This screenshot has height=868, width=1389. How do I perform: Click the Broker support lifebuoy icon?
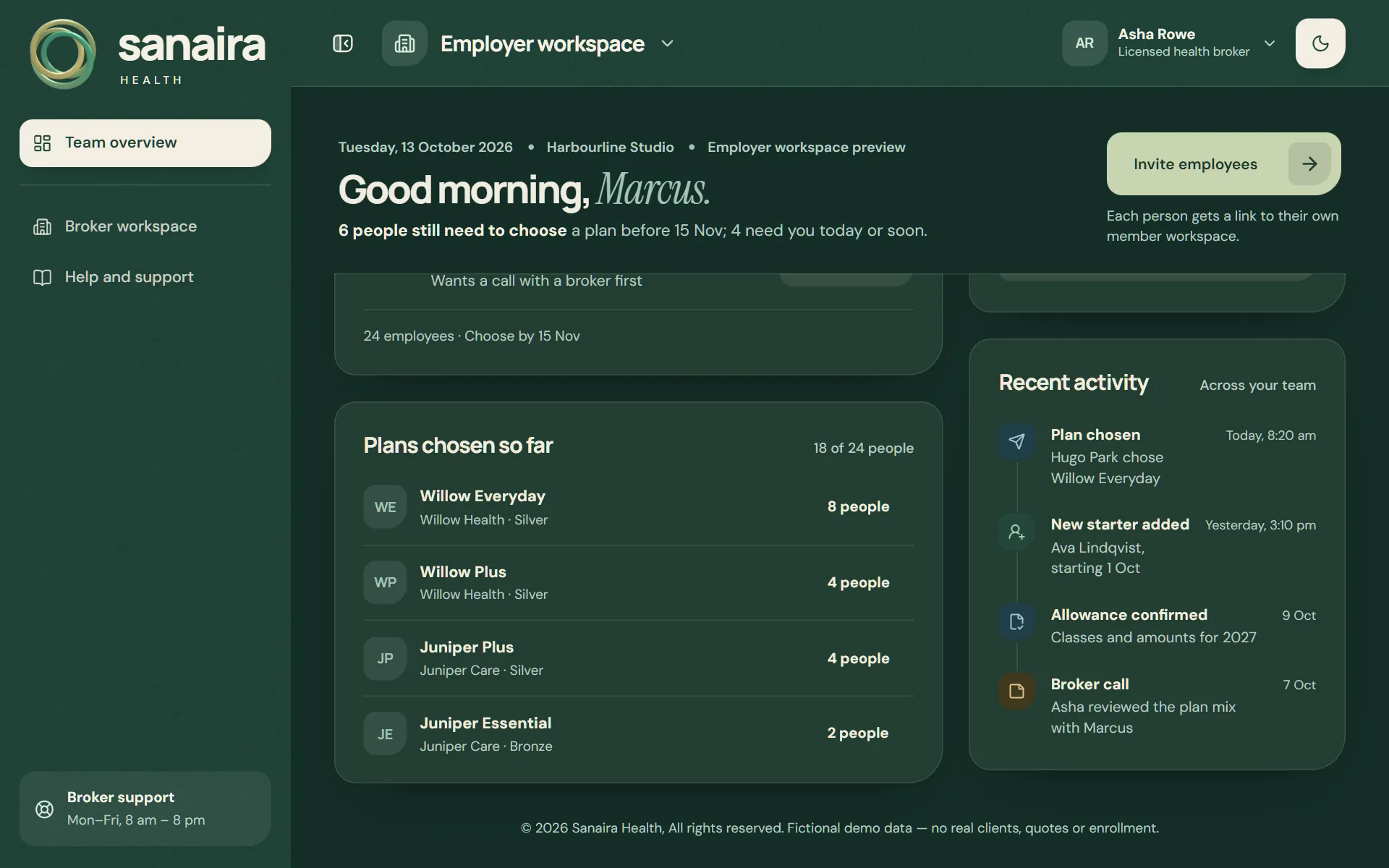tap(45, 809)
